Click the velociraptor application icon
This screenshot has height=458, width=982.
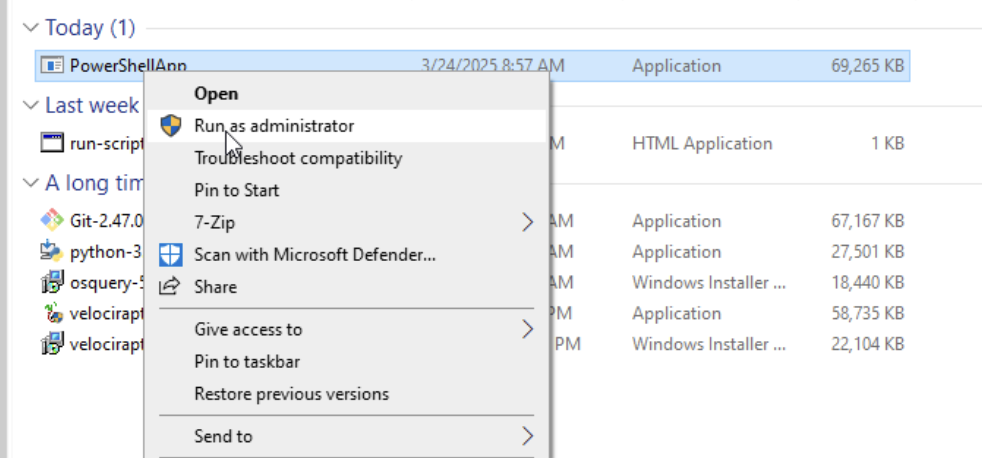pyautogui.click(x=52, y=313)
